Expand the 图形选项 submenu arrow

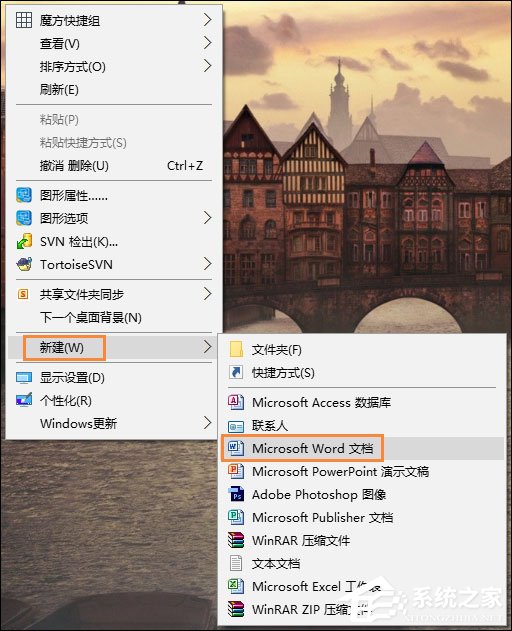pyautogui.click(x=207, y=218)
